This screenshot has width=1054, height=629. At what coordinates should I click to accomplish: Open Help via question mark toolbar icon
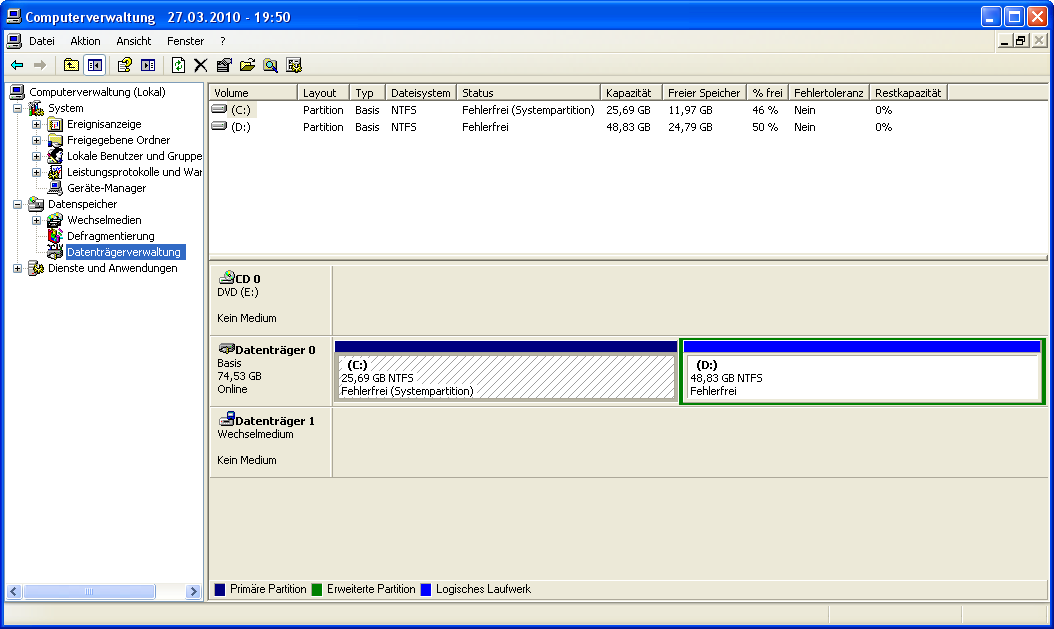(x=124, y=65)
